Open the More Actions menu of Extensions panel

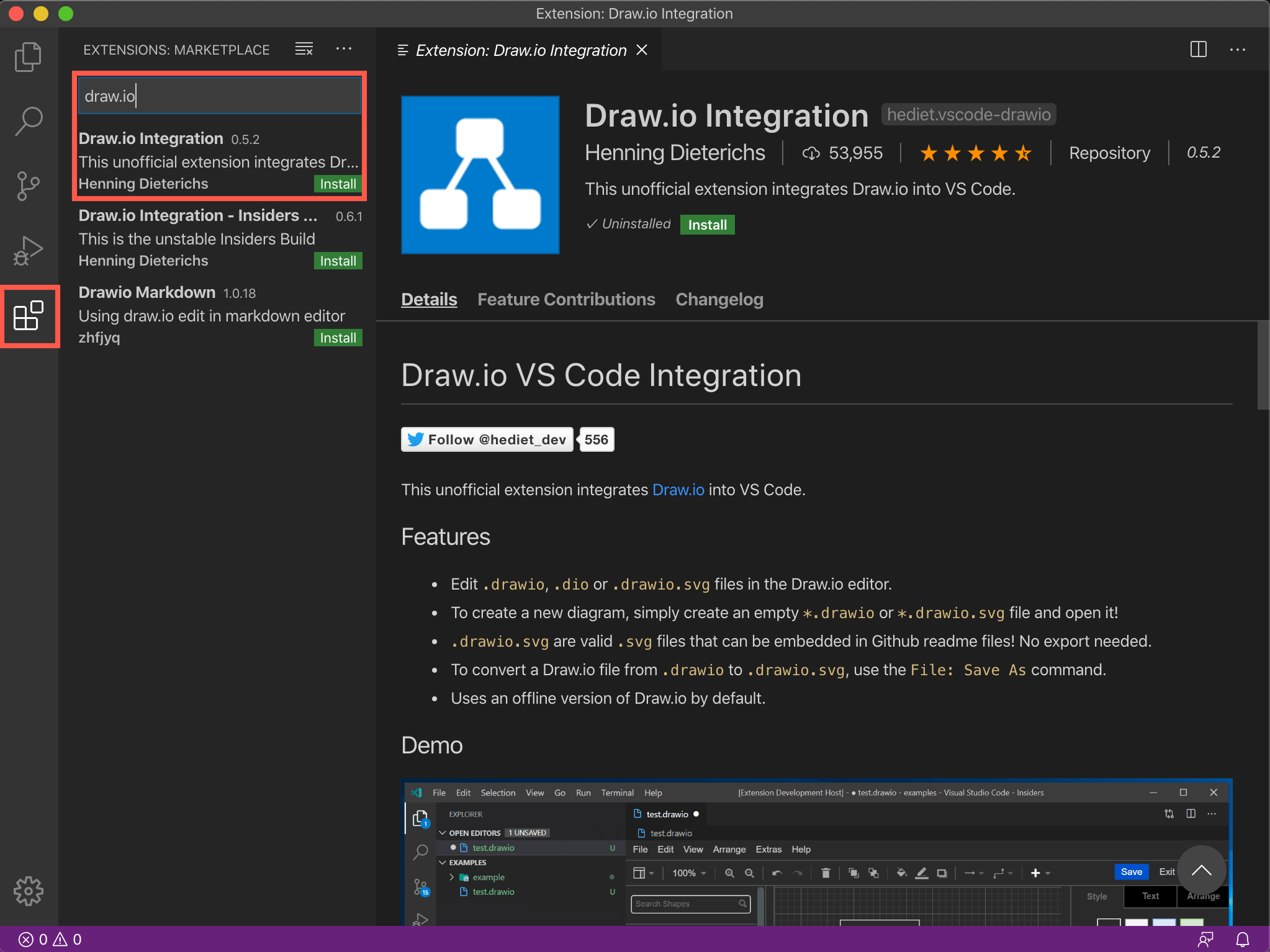[x=344, y=49]
